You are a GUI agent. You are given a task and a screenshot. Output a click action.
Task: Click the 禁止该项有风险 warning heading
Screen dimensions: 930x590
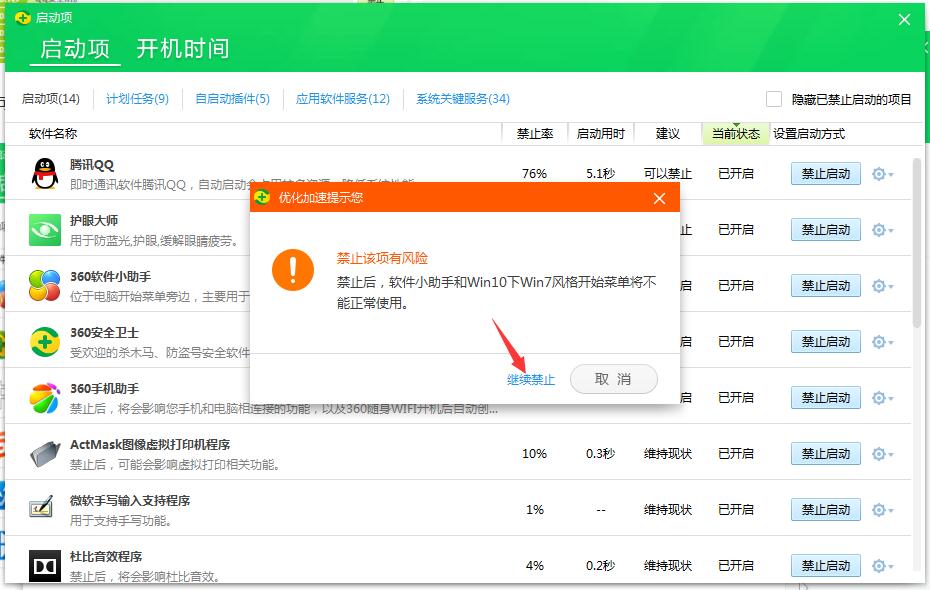383,259
